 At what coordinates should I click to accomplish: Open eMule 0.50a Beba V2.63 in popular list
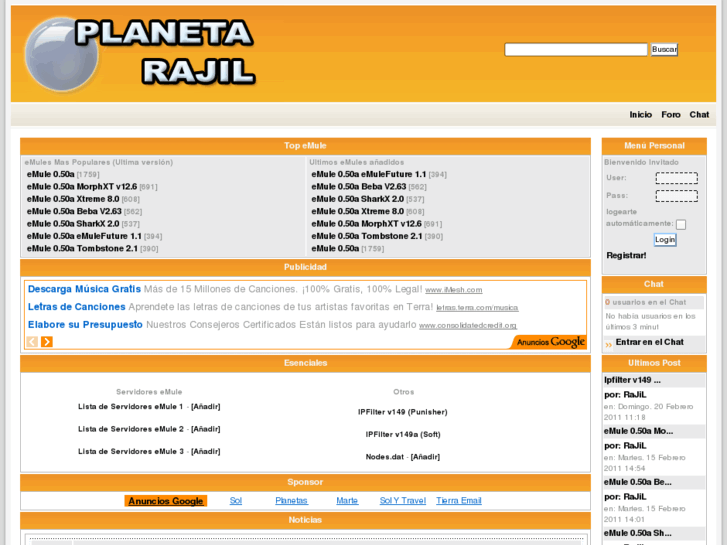tap(74, 212)
